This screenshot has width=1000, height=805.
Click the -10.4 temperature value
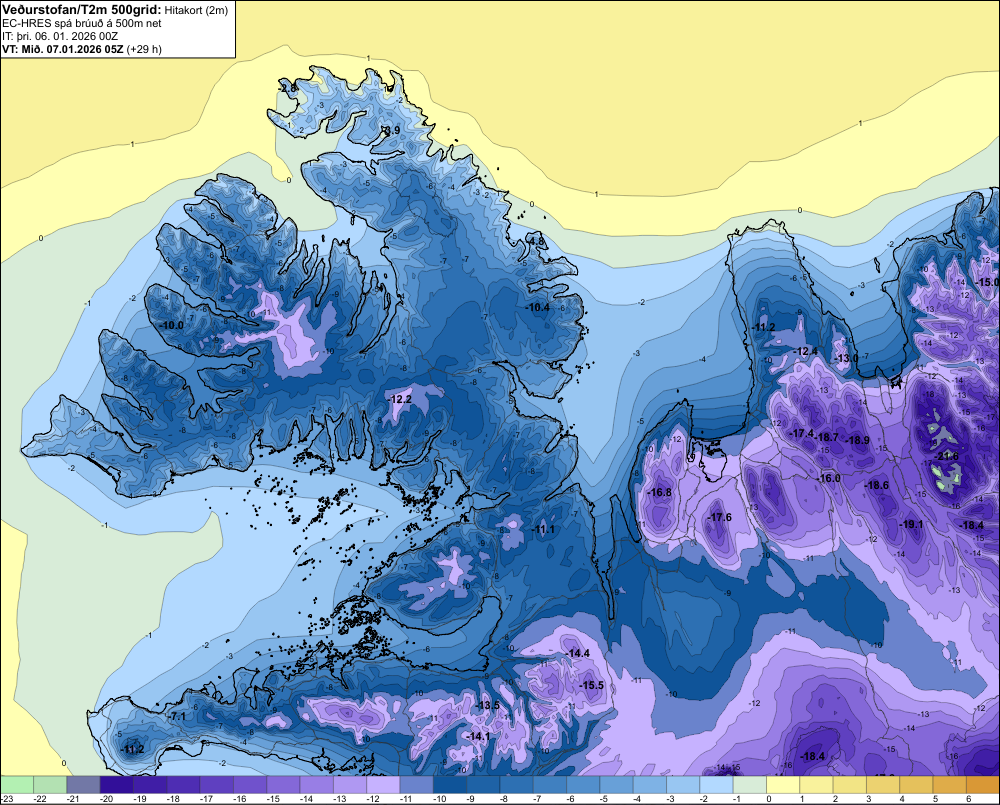click(x=538, y=307)
